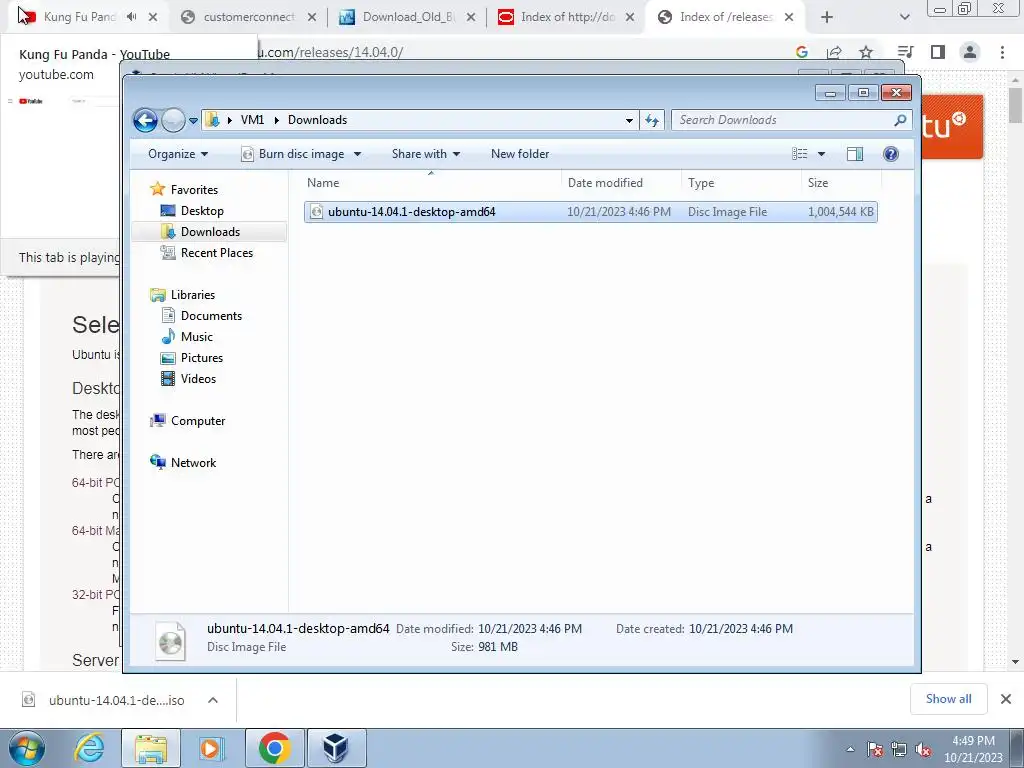Image resolution: width=1024 pixels, height=768 pixels.
Task: Select Downloads in the address breadcrumb
Action: tap(317, 120)
